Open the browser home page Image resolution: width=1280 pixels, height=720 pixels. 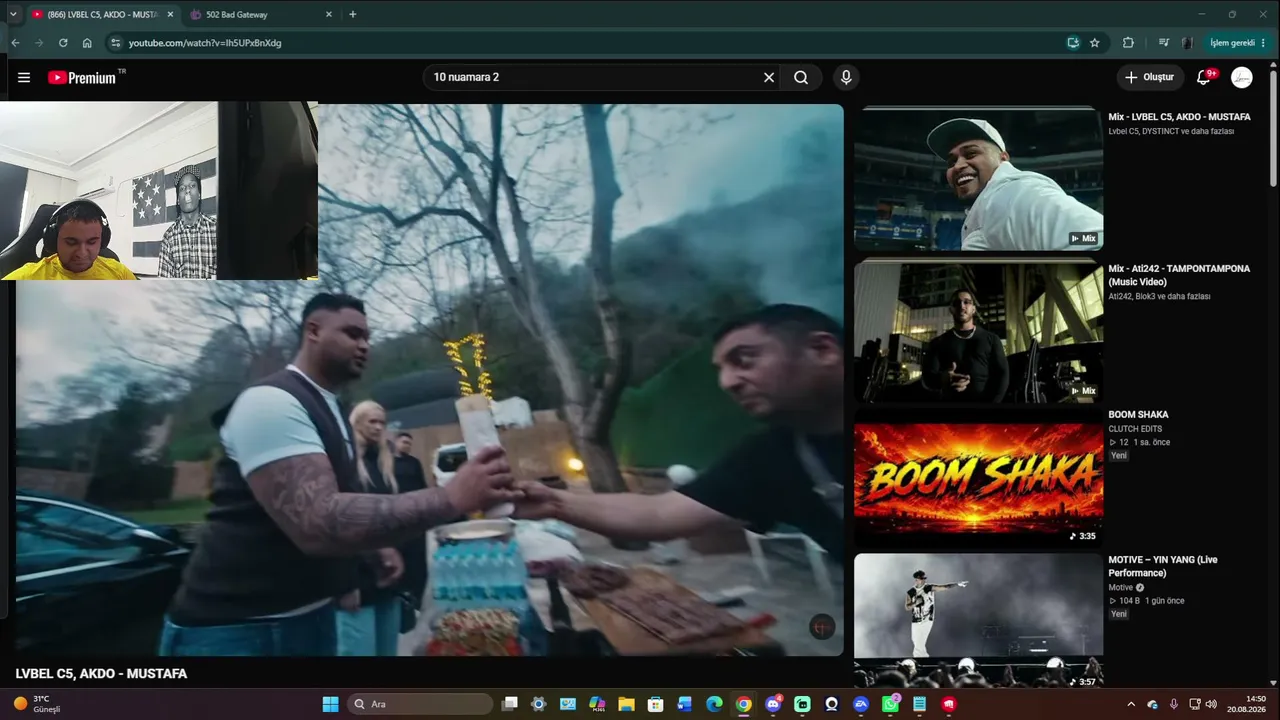(87, 43)
